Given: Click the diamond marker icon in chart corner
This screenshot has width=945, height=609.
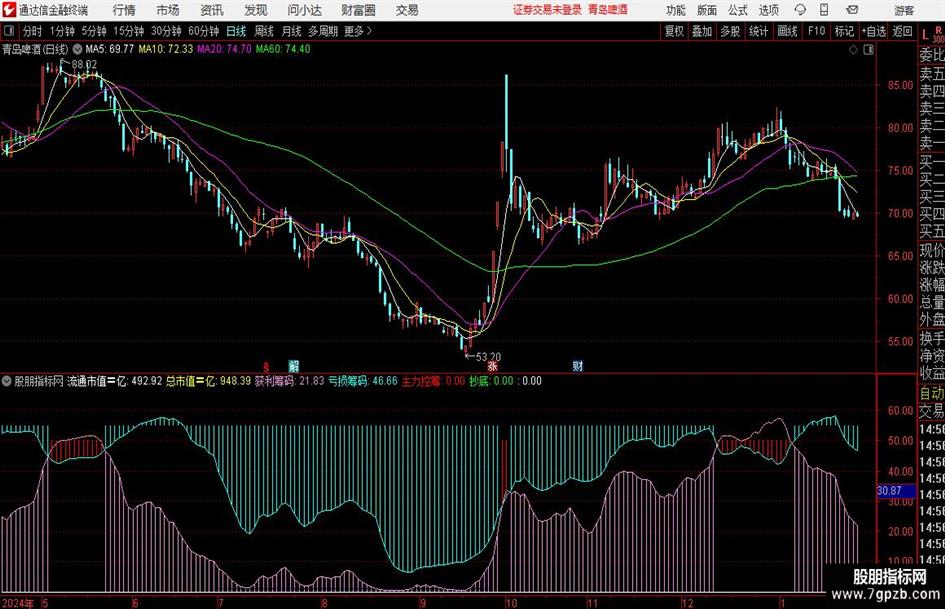Looking at the screenshot, I should pos(853,50).
